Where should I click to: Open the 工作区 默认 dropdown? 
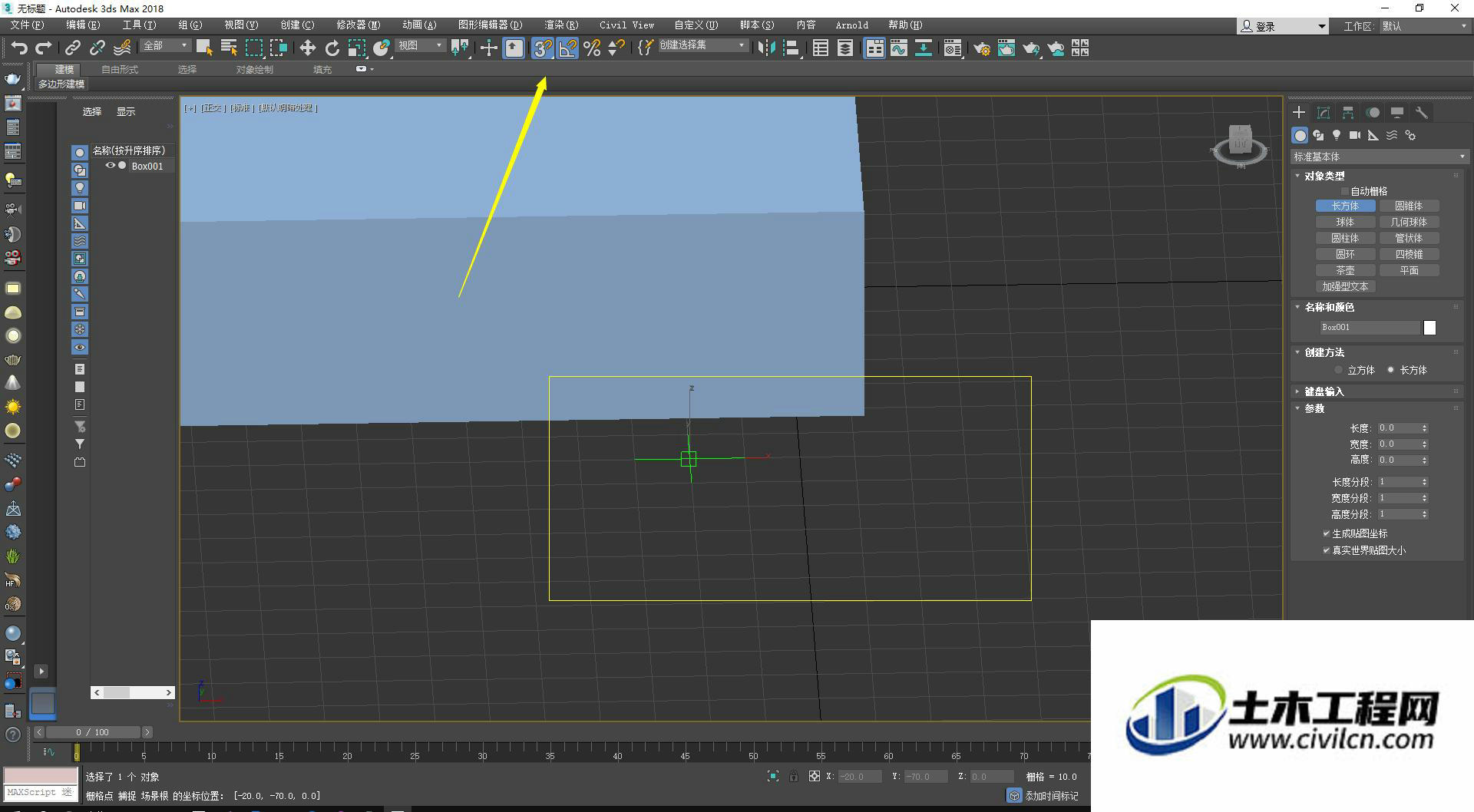(x=1424, y=26)
